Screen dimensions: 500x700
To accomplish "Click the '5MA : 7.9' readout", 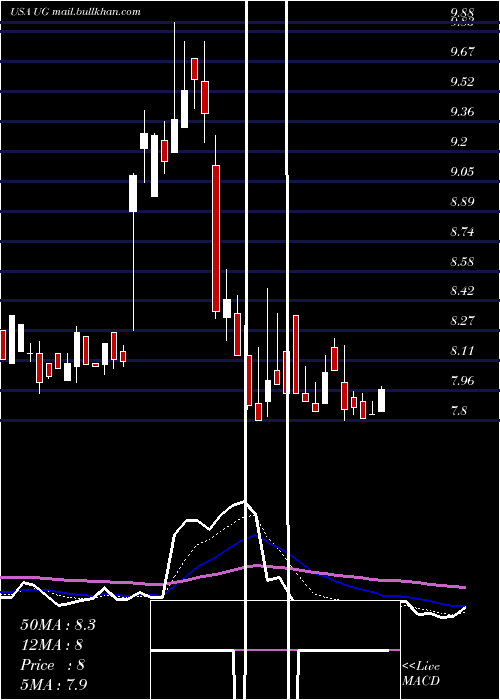I will [54, 684].
